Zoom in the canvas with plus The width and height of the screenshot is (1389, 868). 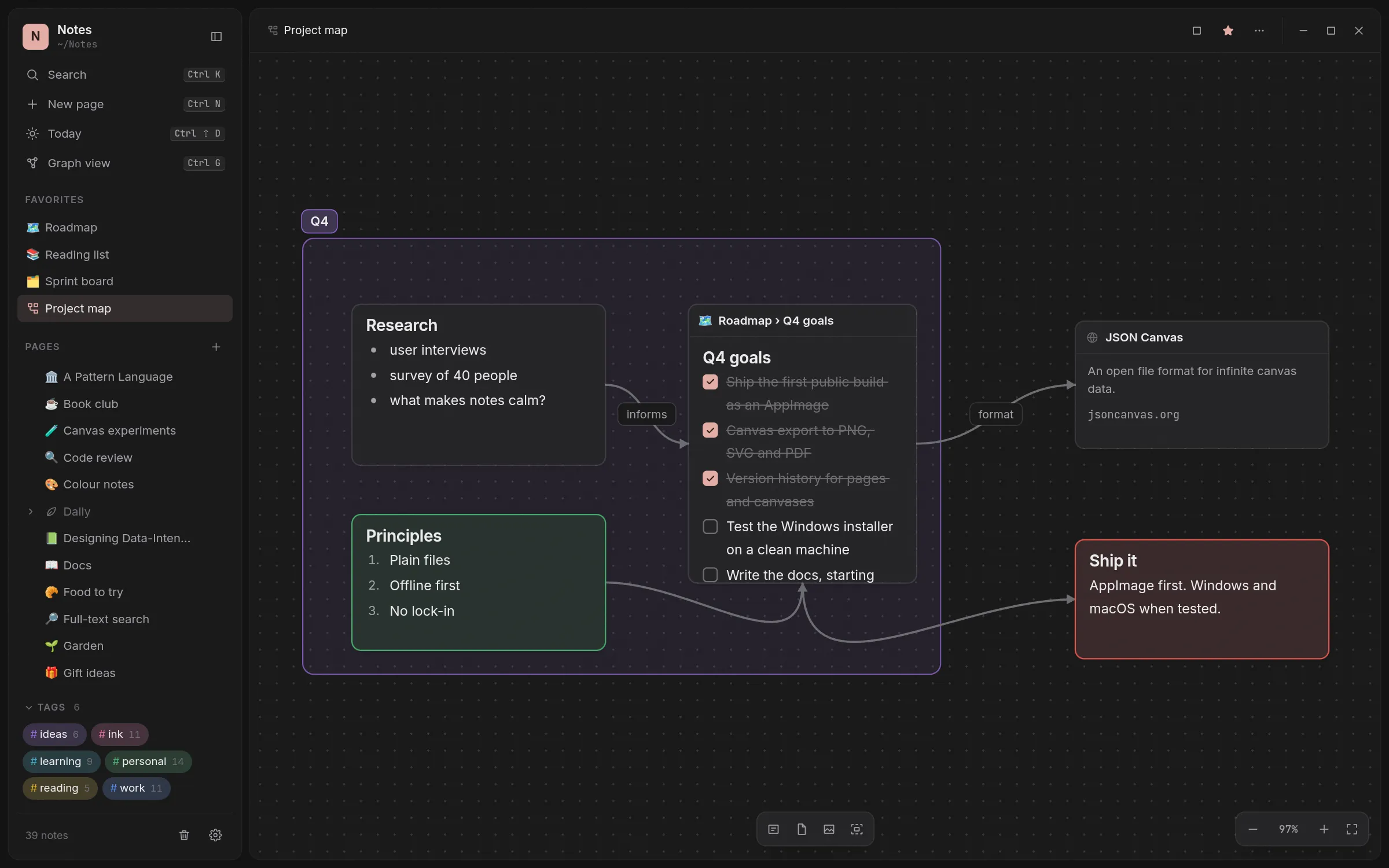[x=1324, y=829]
